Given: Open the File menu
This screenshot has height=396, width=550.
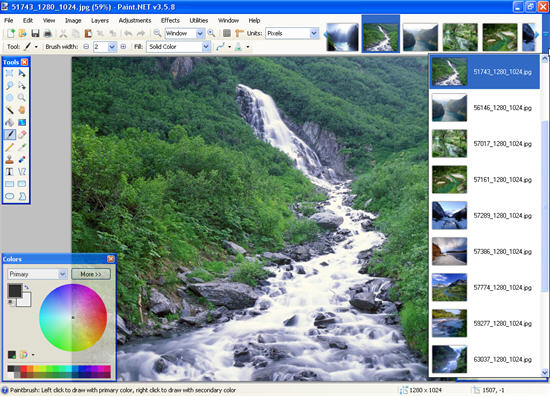Looking at the screenshot, I should [x=9, y=20].
